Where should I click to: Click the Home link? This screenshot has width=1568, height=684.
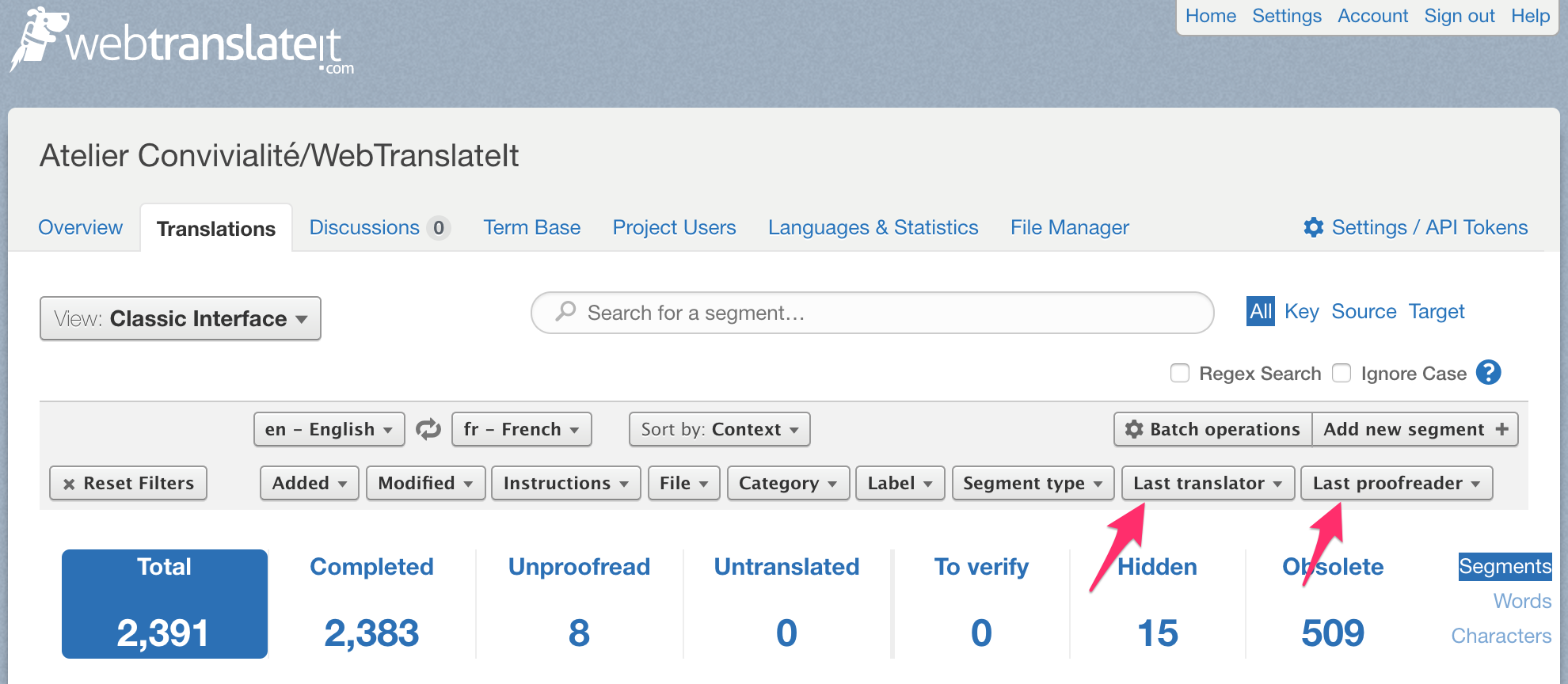click(1211, 16)
